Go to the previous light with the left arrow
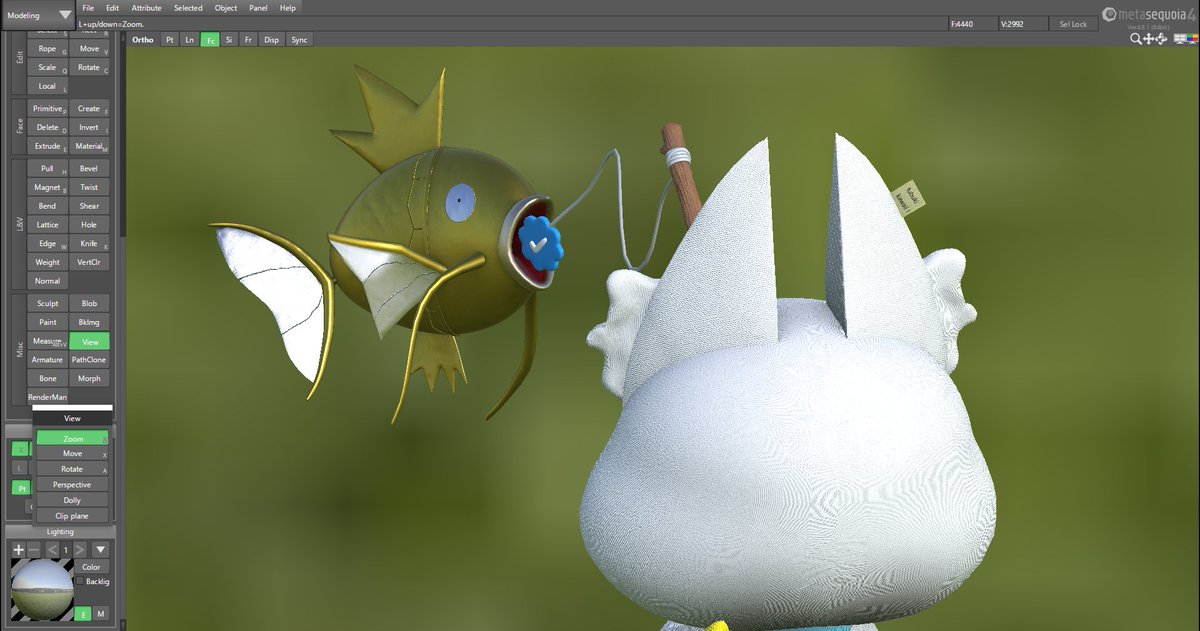Image resolution: width=1200 pixels, height=631 pixels. 53,550
